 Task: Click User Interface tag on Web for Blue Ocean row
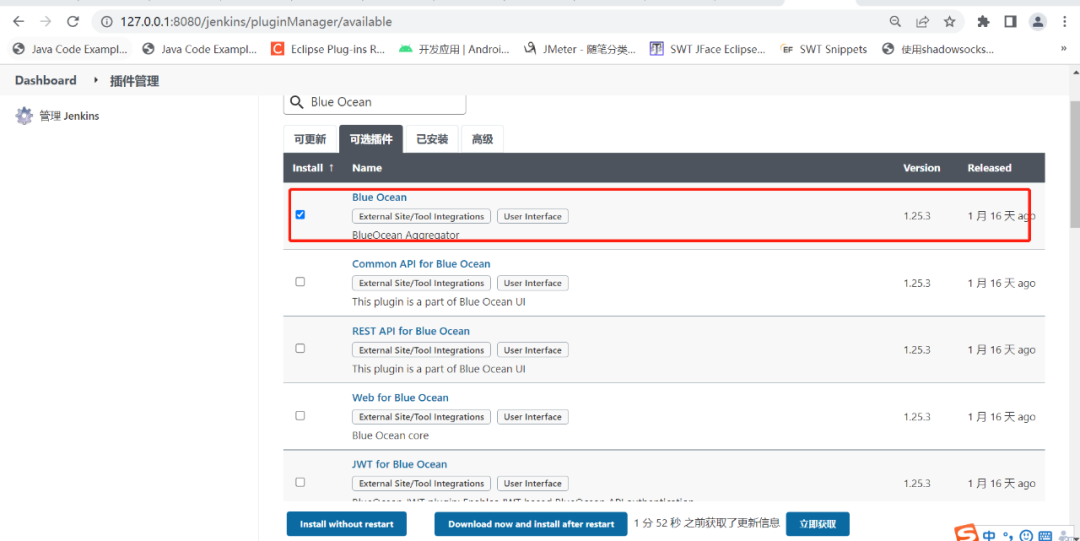tap(533, 417)
